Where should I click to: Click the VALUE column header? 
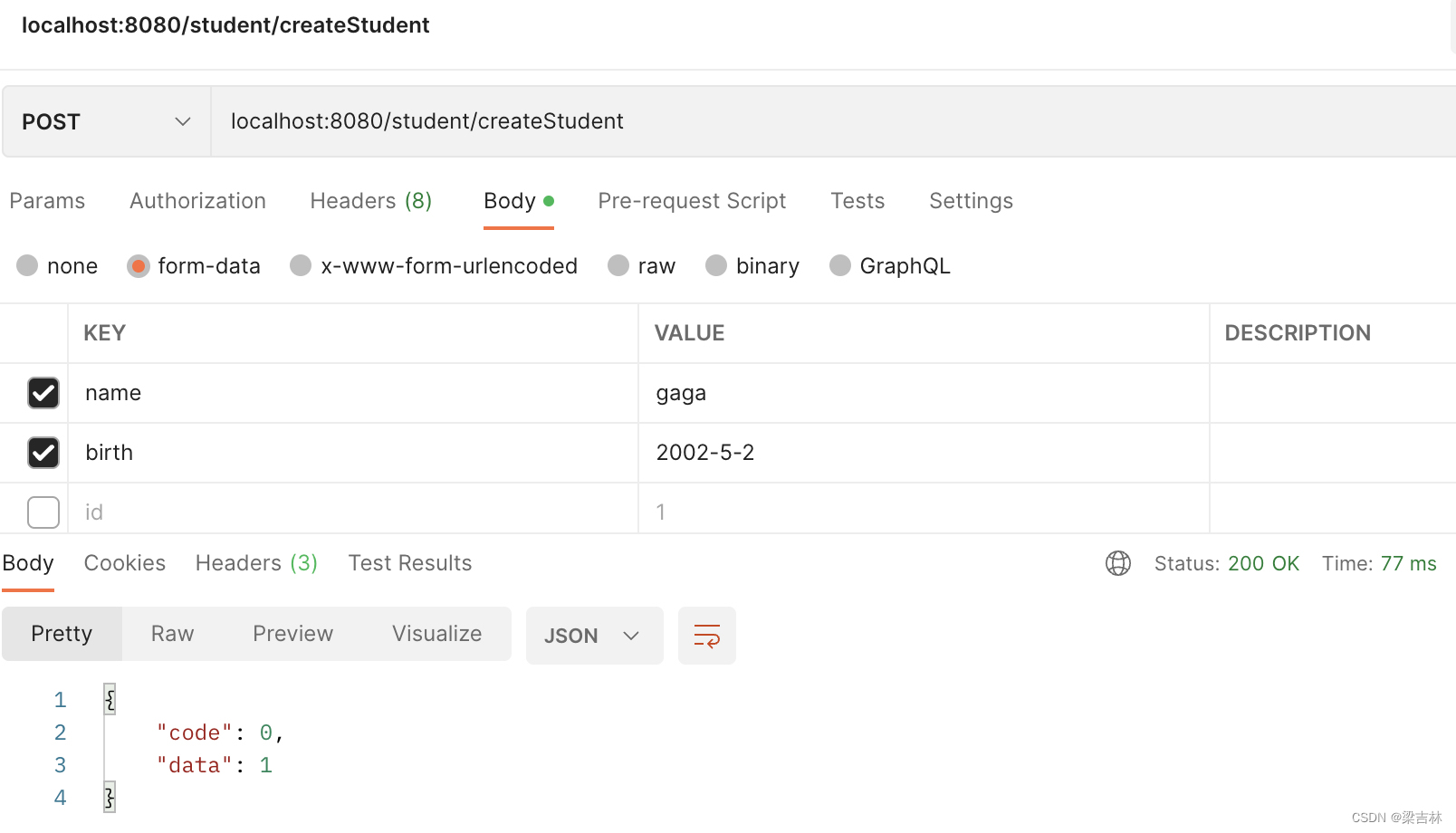[x=690, y=333]
